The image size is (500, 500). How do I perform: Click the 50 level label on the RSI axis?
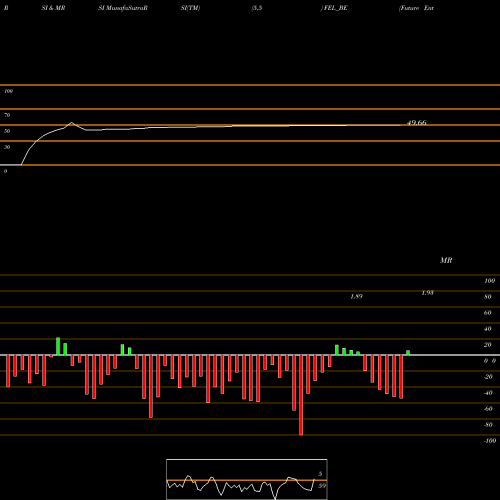click(x=7, y=131)
